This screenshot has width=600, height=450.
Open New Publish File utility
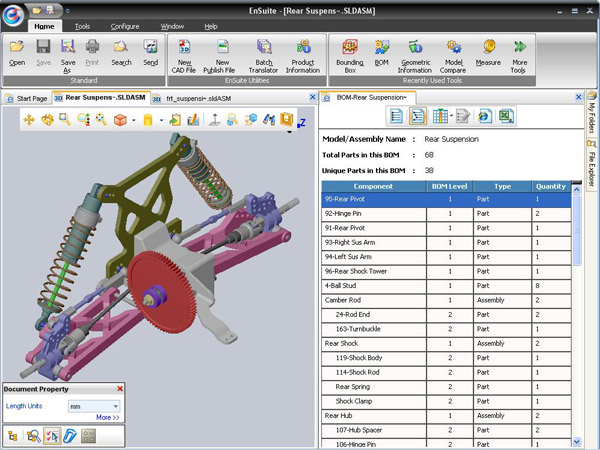222,56
